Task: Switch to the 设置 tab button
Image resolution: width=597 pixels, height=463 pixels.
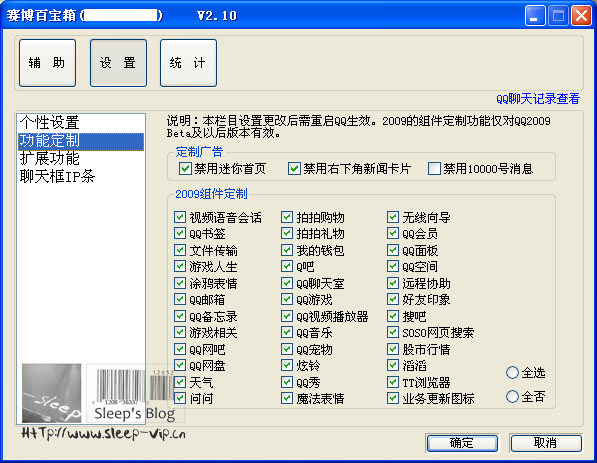Action: tap(118, 63)
